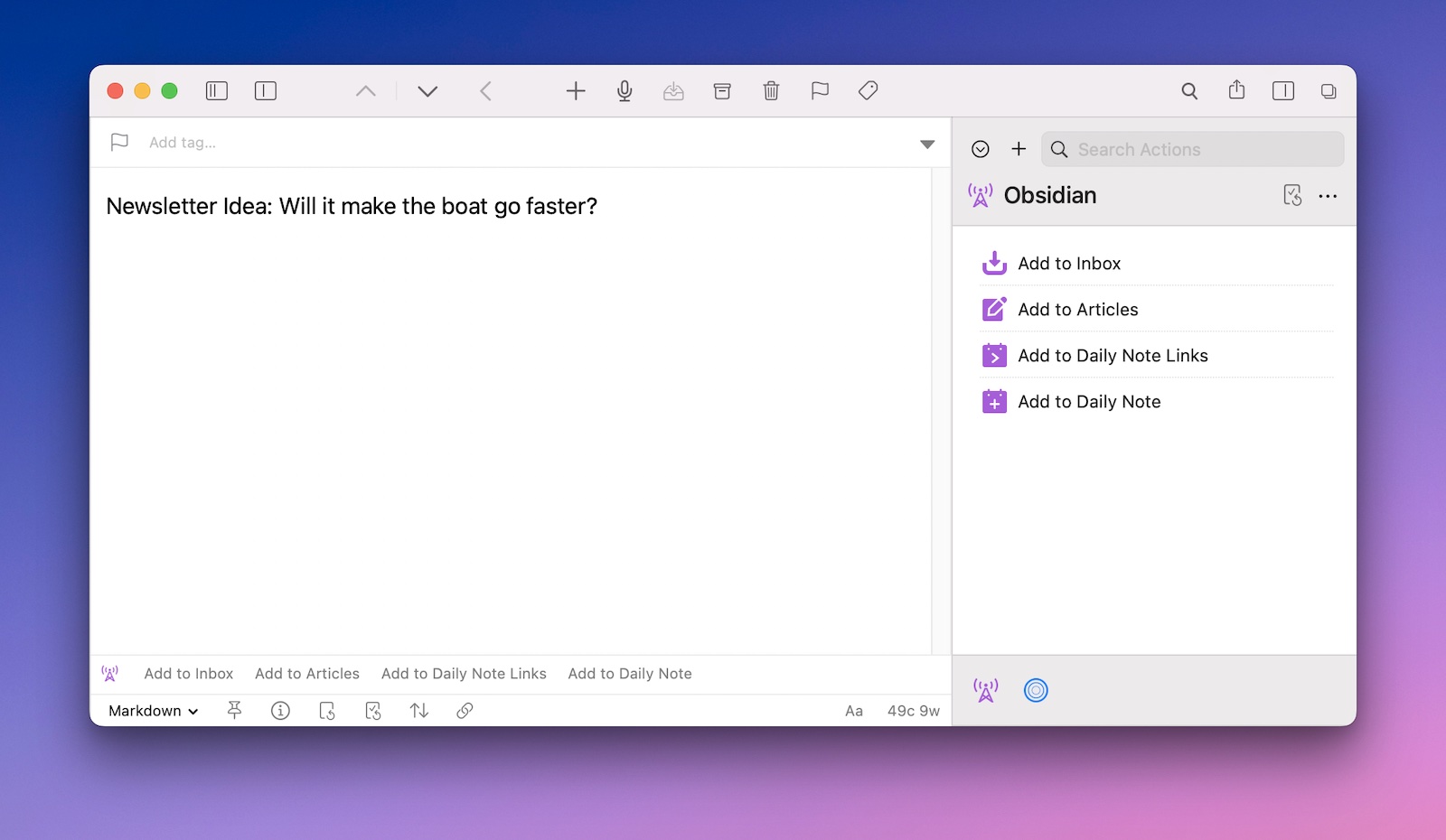Click the checkmark document icon in bottom bar
Viewport: 1446px width, 840px height.
click(x=373, y=711)
